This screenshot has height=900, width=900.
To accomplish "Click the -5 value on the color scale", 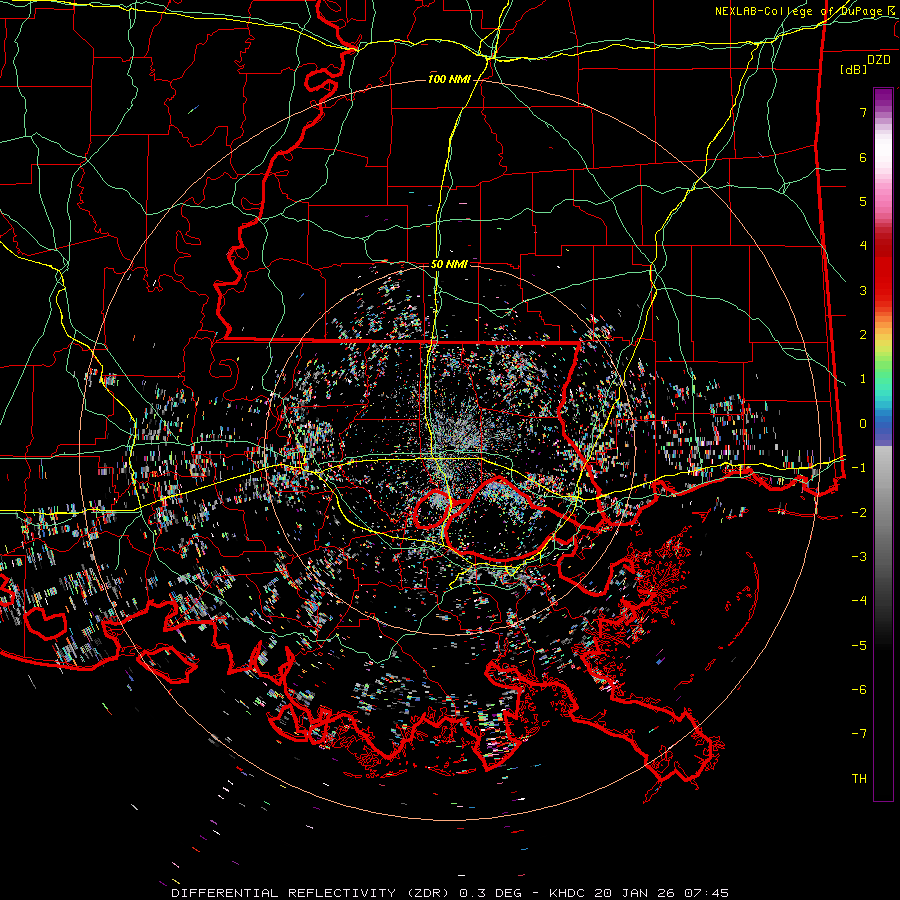I will [859, 645].
